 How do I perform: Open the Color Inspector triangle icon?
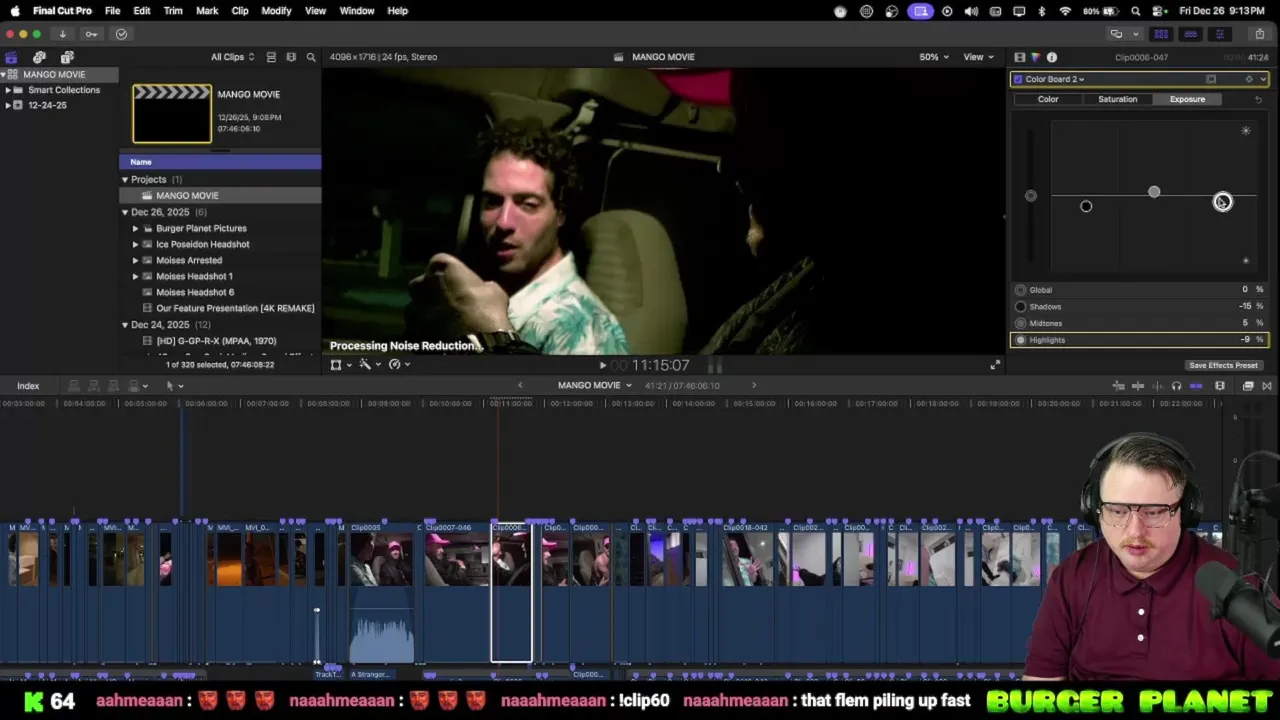pos(1035,57)
